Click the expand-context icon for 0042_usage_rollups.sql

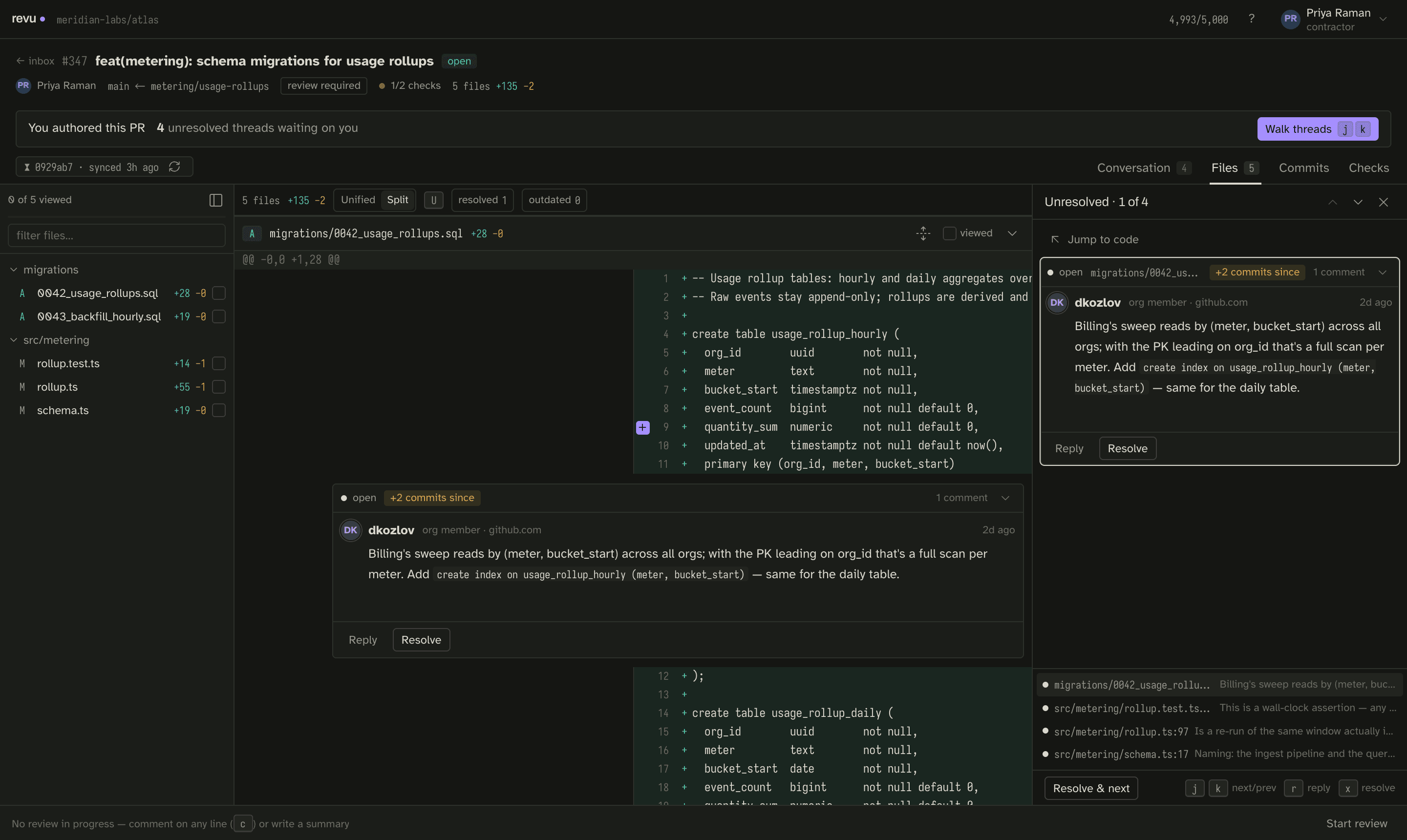coord(923,233)
